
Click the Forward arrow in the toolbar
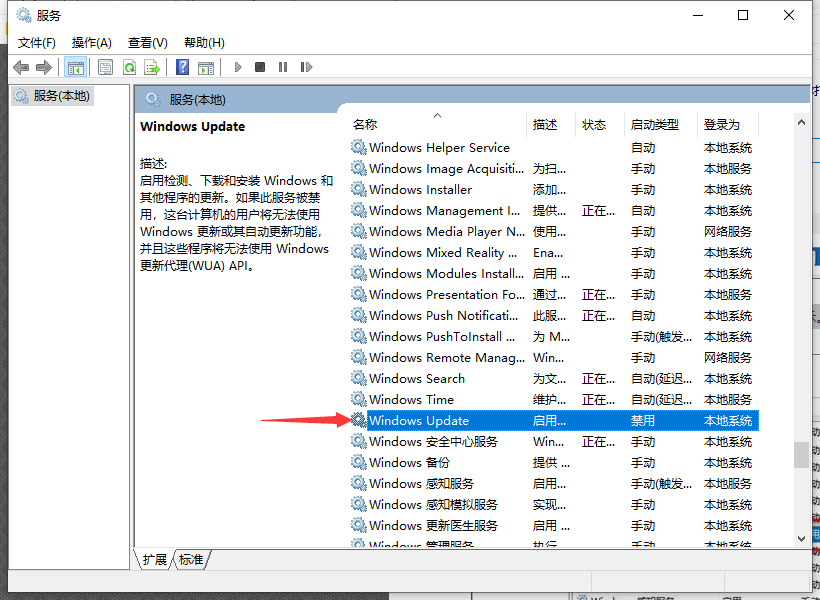click(44, 67)
